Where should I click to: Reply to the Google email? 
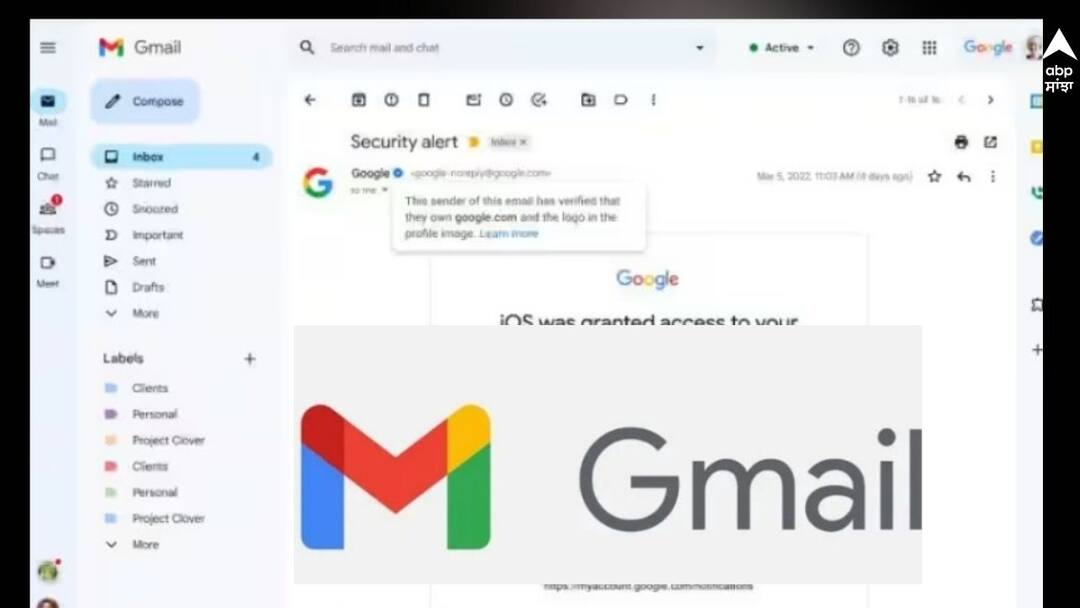point(964,177)
